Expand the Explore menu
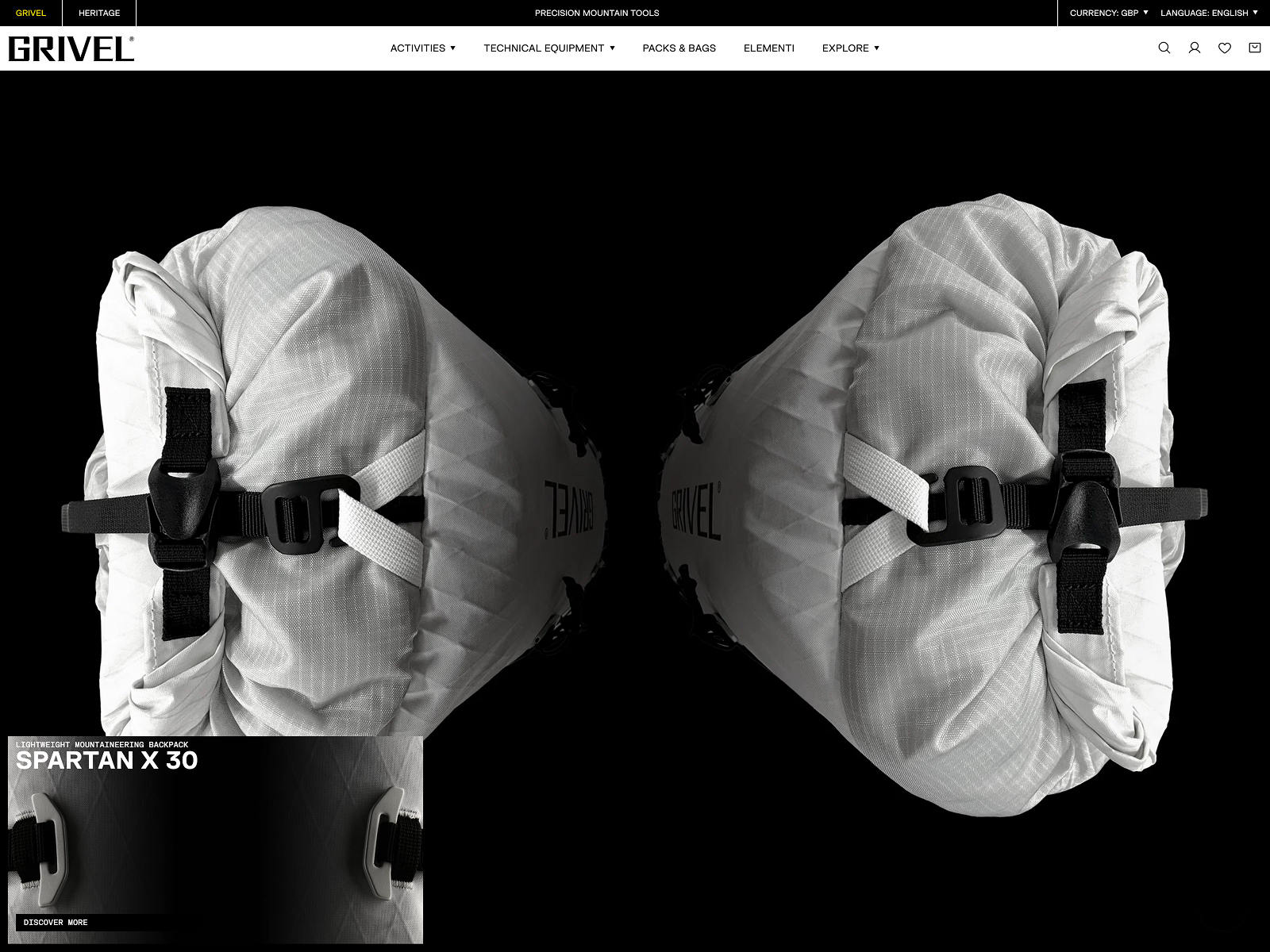Screen dimensions: 1270x952 (851, 48)
